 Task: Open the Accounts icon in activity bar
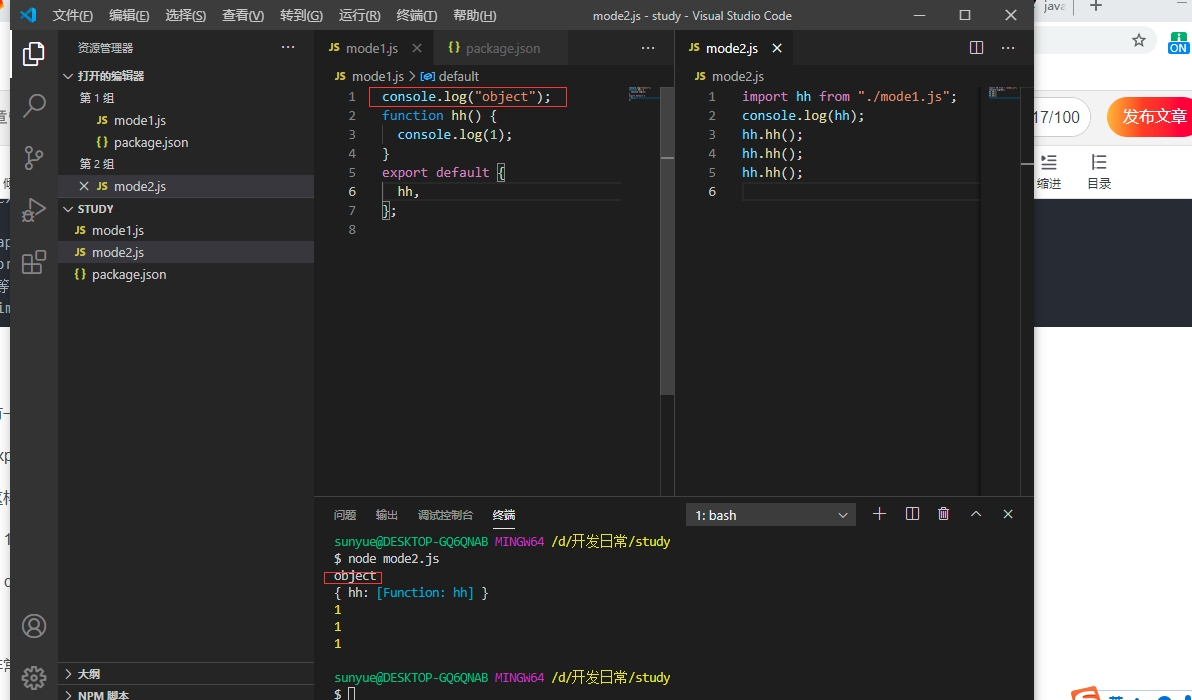(x=33, y=626)
